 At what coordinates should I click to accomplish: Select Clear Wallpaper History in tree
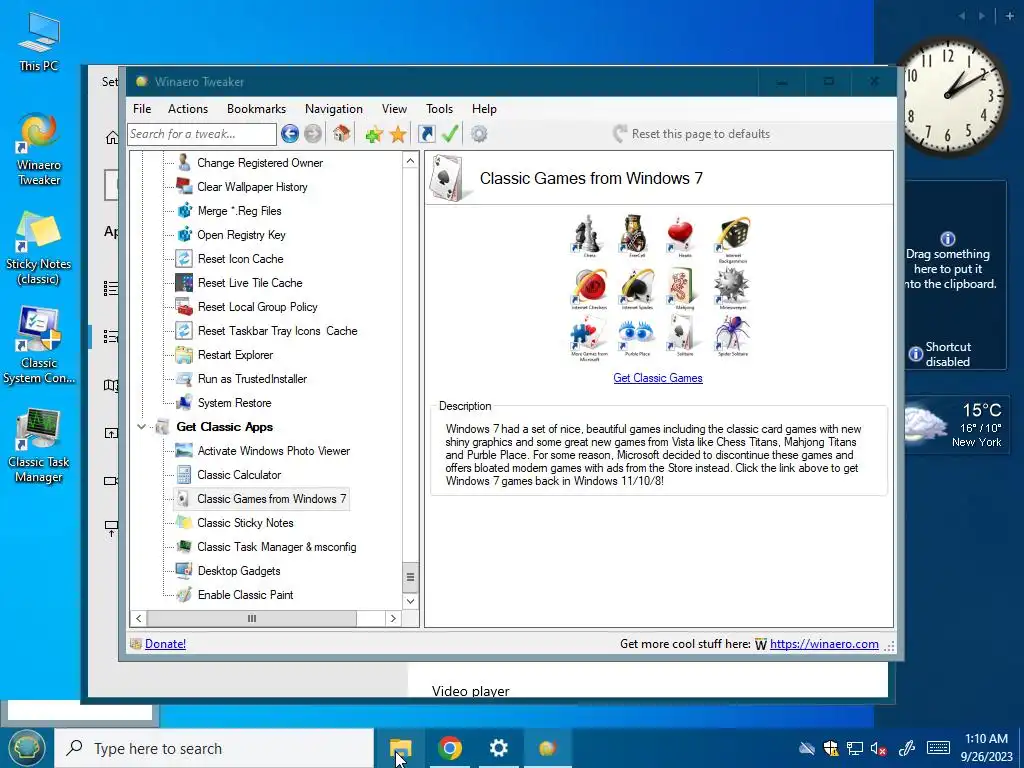[x=252, y=187]
